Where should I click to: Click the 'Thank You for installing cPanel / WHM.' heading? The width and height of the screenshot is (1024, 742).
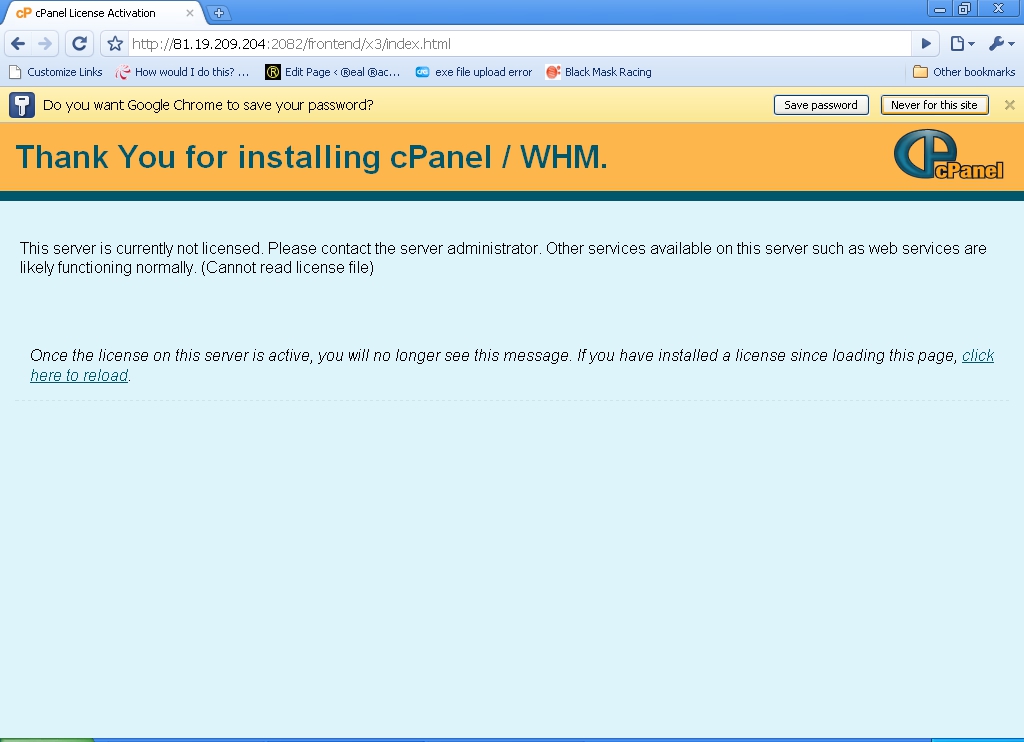click(312, 157)
